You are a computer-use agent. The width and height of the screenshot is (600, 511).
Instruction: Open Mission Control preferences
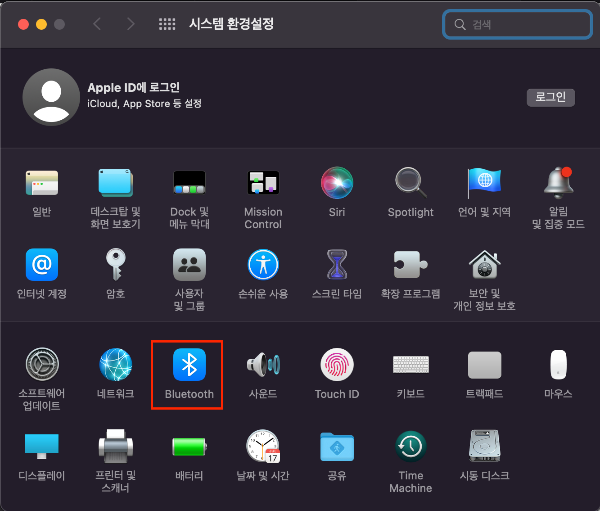click(263, 183)
